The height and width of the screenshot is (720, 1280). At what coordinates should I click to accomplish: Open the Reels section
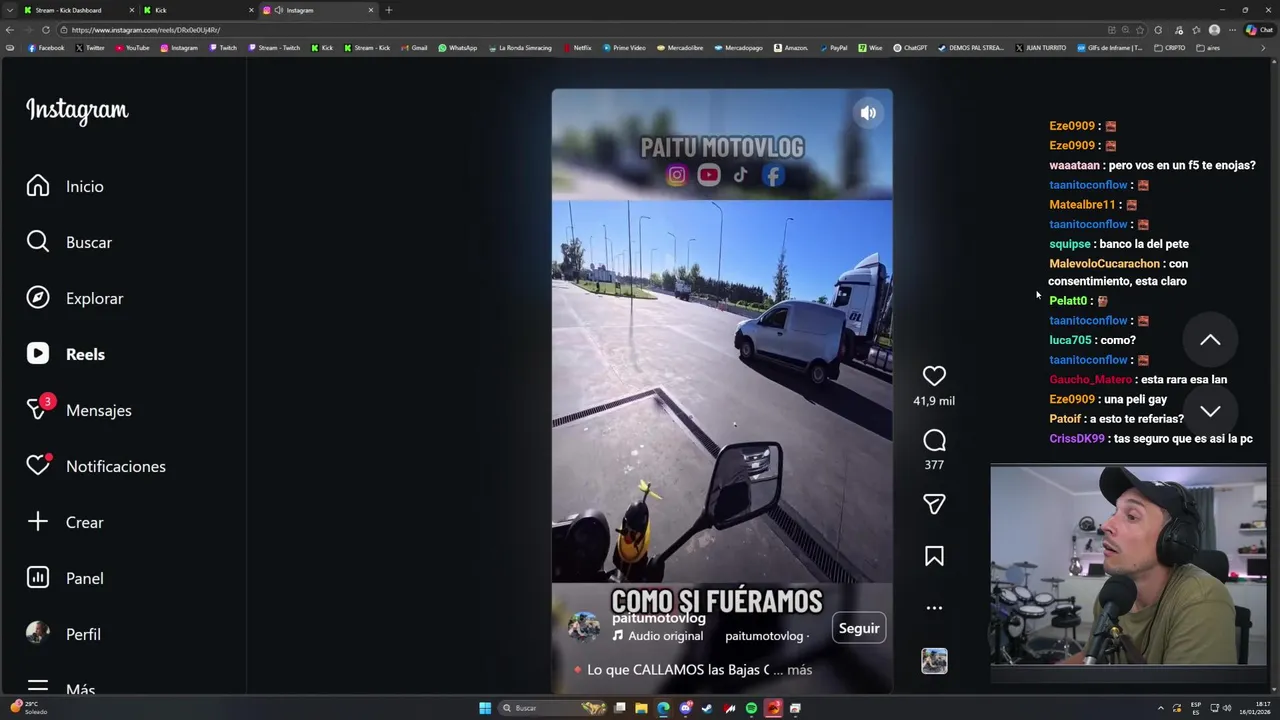66,354
